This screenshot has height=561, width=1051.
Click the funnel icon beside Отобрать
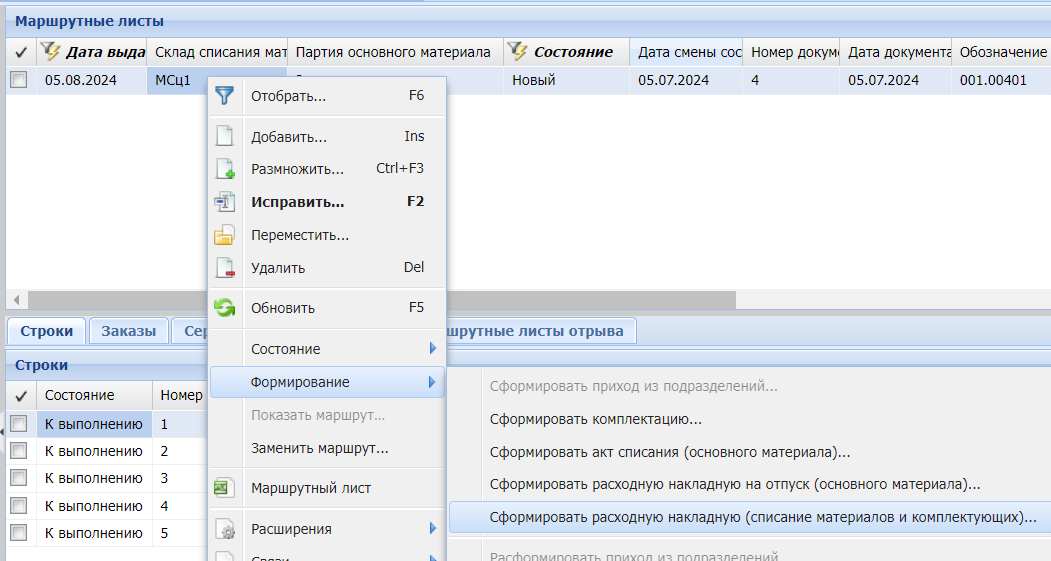coord(225,96)
